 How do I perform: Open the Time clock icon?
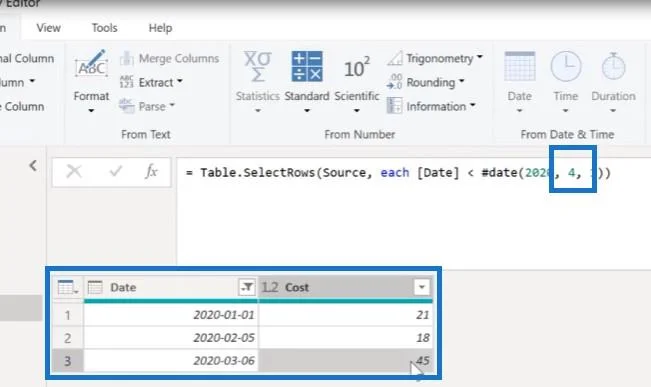[x=565, y=66]
